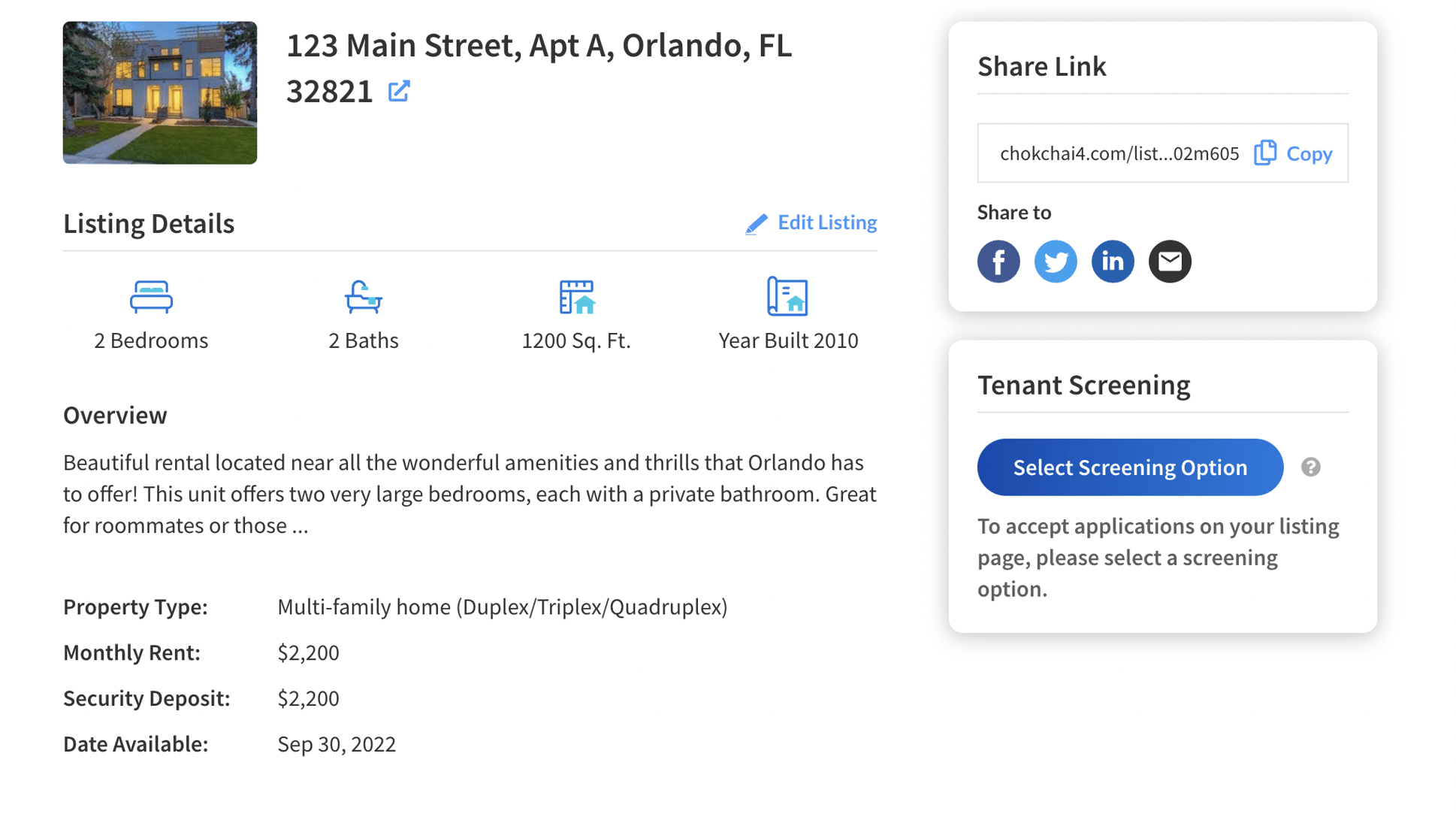Viewport: 1456px width, 823px height.
Task: Click the property thumbnail image
Action: pos(159,91)
